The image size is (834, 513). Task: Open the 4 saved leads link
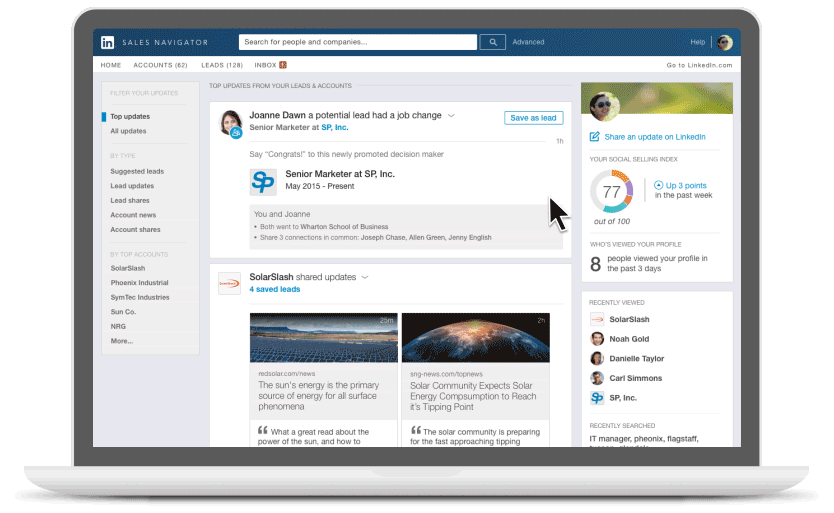click(274, 289)
